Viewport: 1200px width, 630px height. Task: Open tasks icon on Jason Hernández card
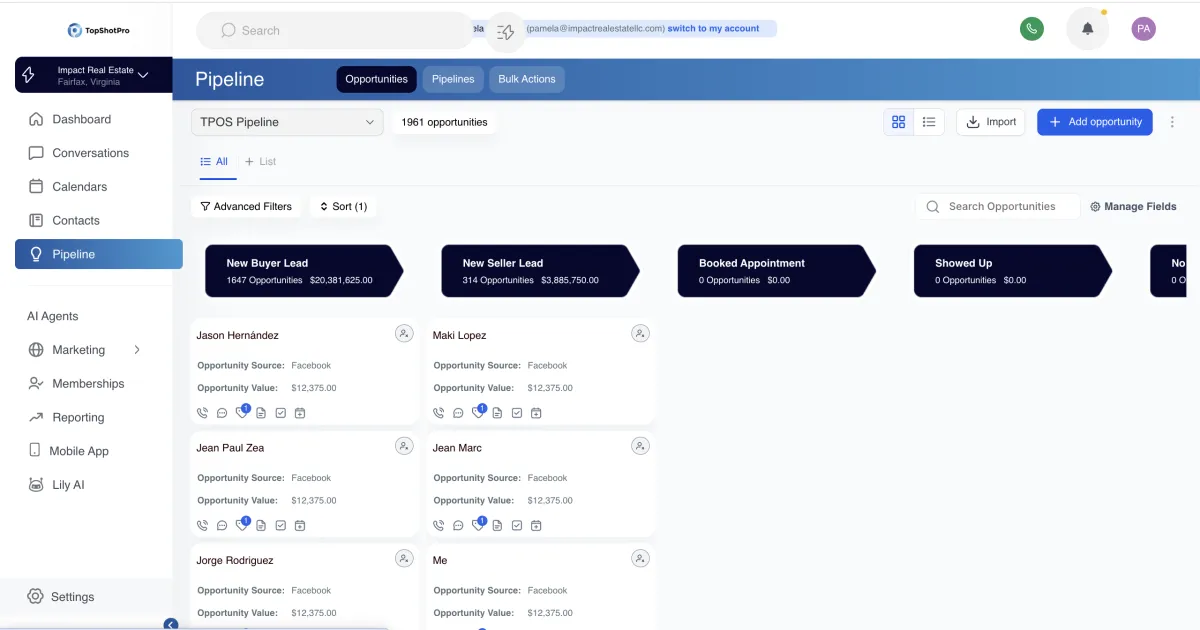click(281, 413)
